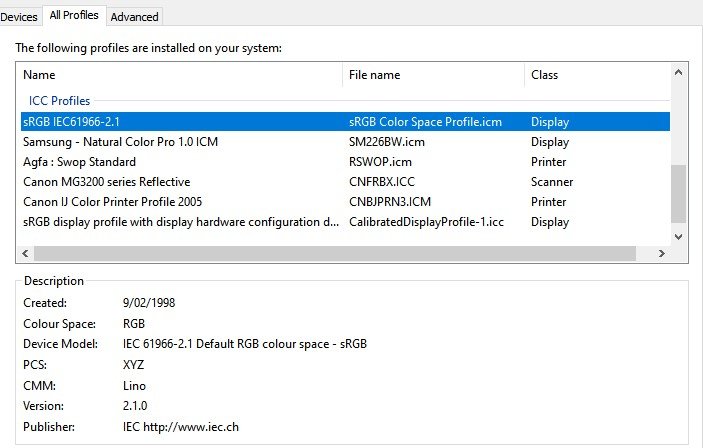The image size is (703, 448).
Task: Collapse the ICC Profiles group header
Action: (59, 101)
